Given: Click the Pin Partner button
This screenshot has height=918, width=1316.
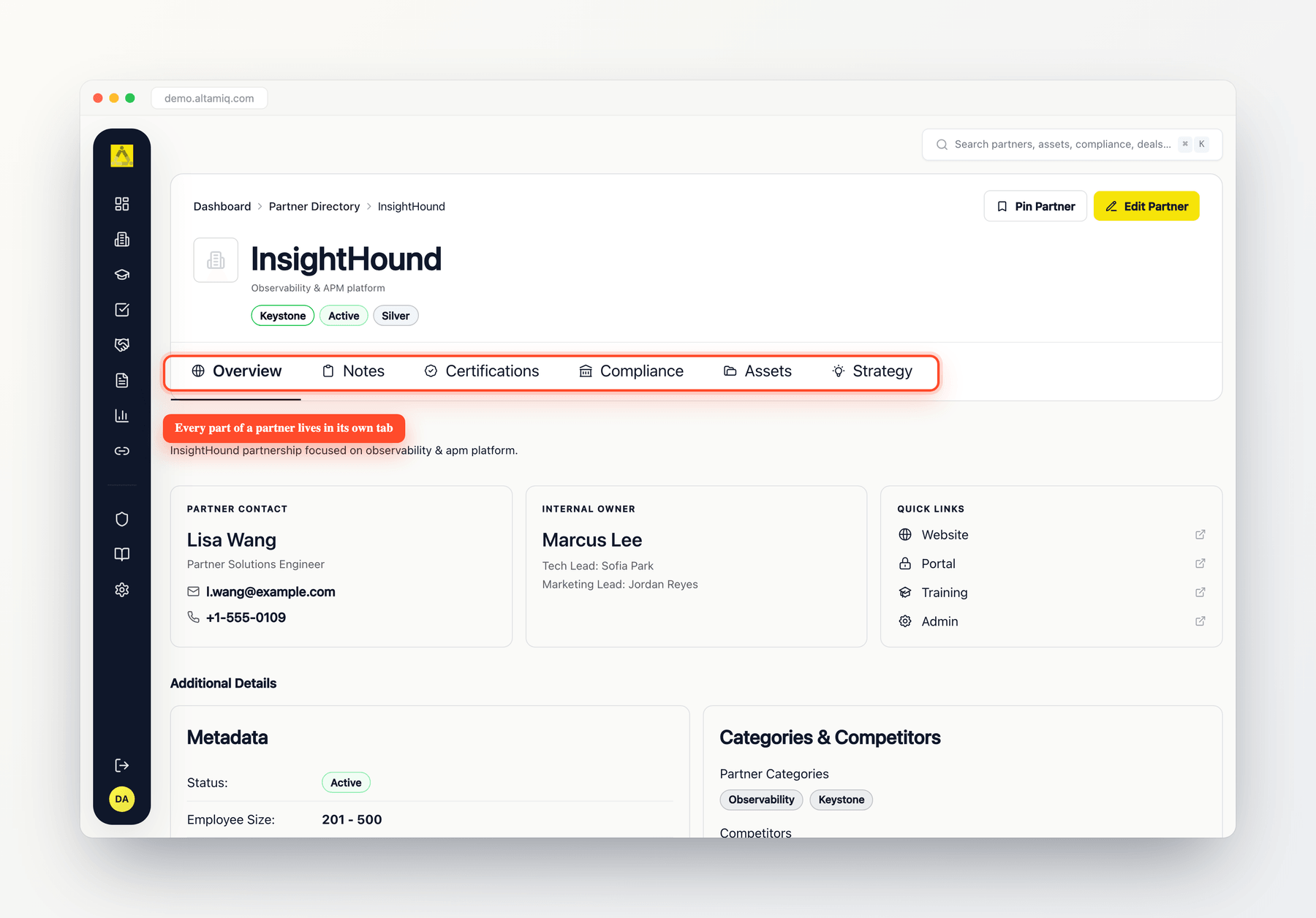Looking at the screenshot, I should click(x=1035, y=206).
